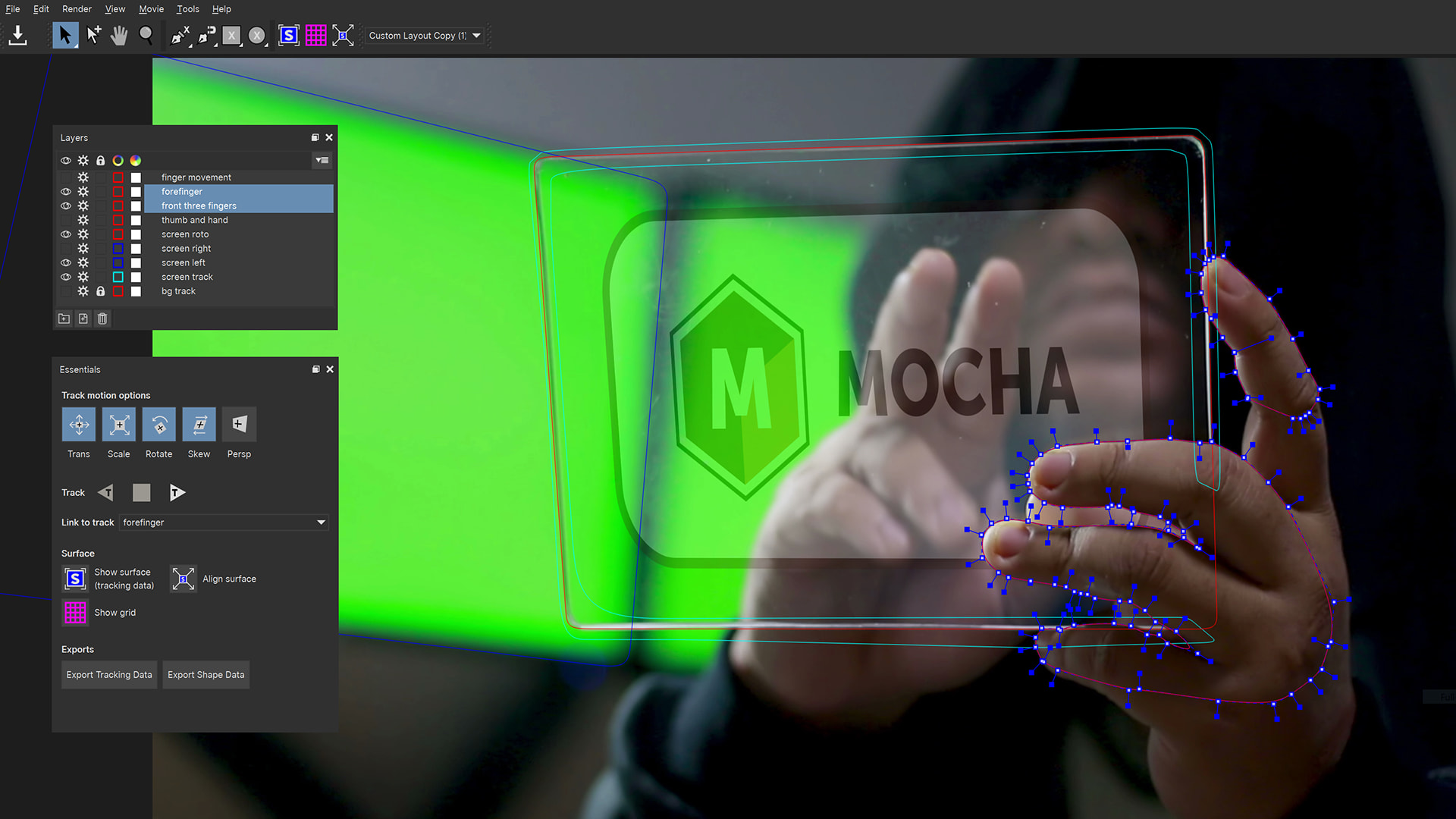Hide the forefinger layer visibility eye
This screenshot has width=1456, height=819.
click(x=66, y=192)
